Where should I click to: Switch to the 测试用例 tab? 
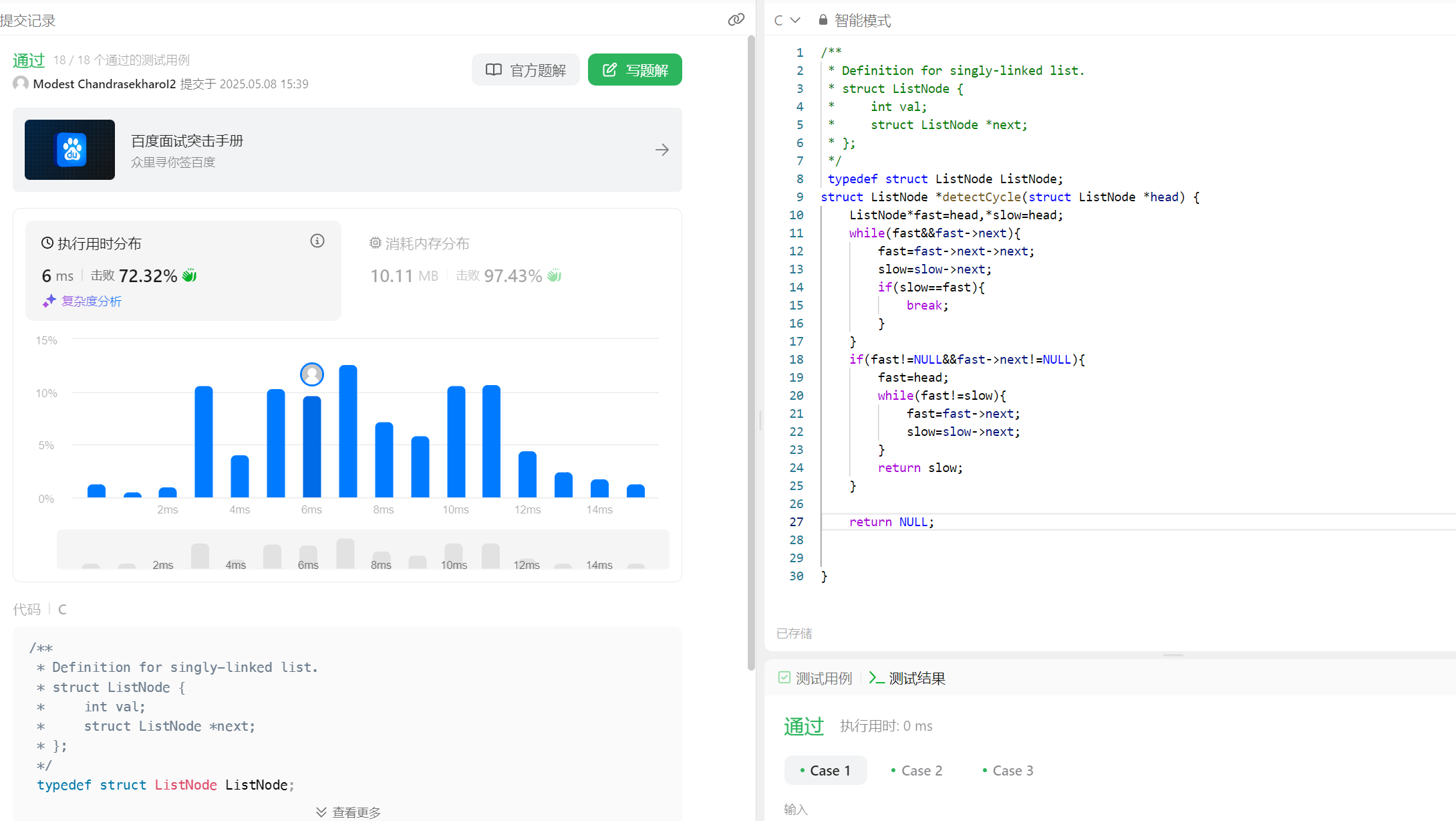(x=816, y=678)
